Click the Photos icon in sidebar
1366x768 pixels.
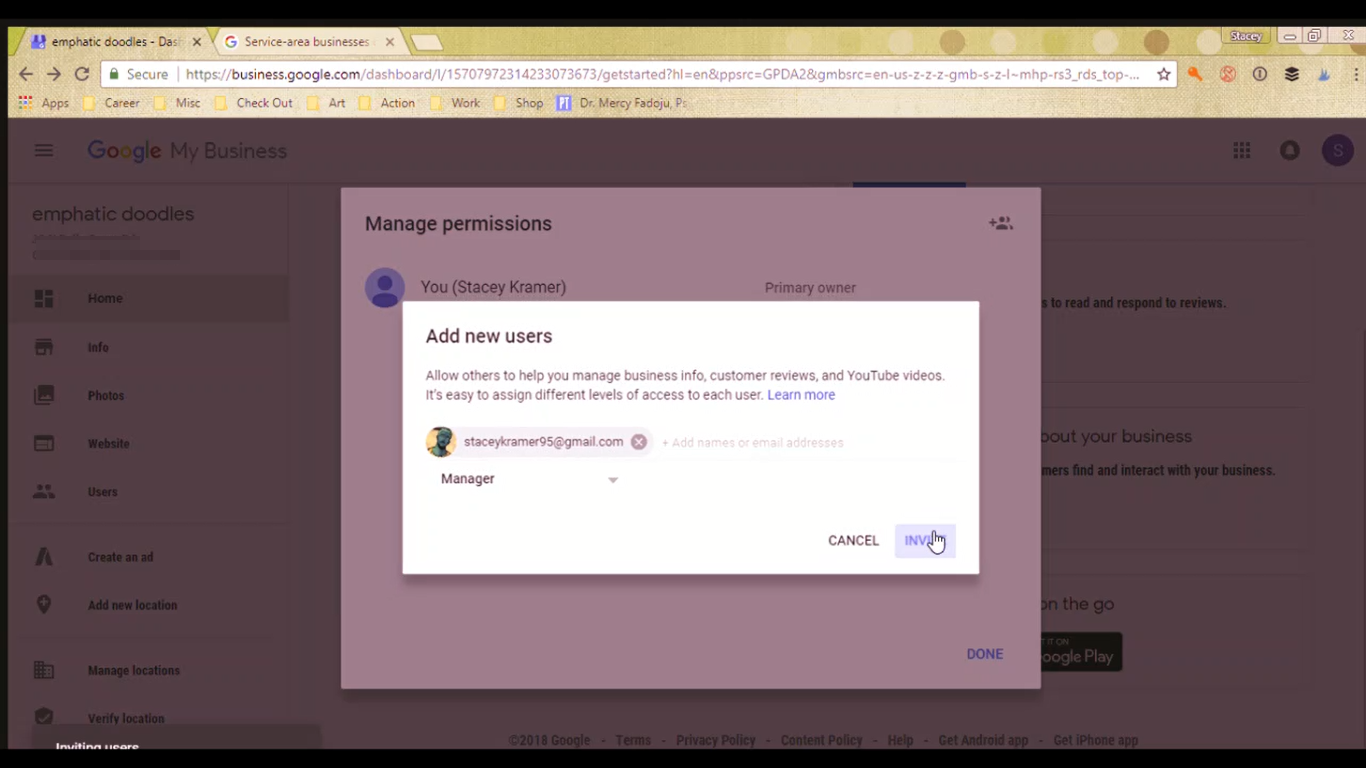pyautogui.click(x=44, y=395)
